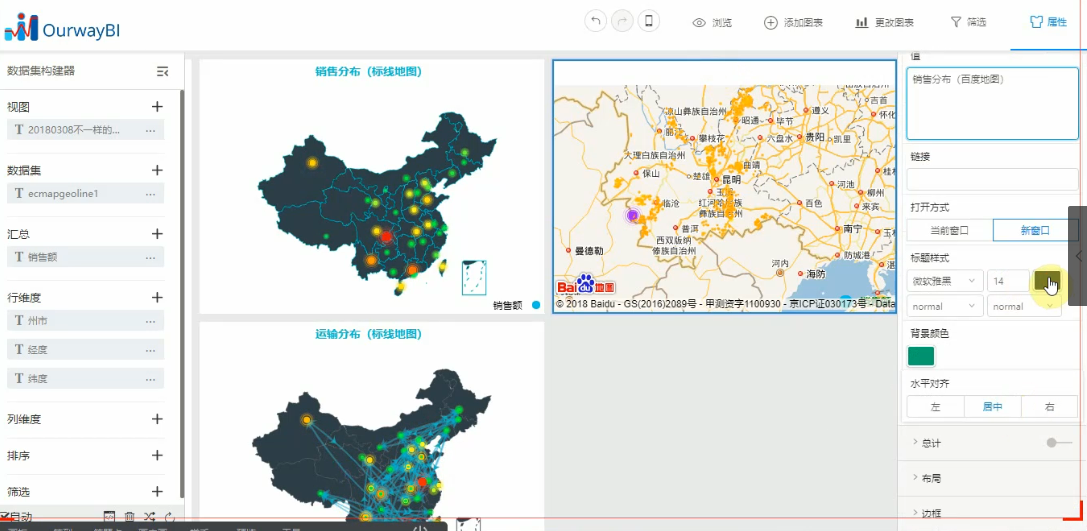Select the 纬度 row dimension
Screen dimensions: 1087x531
[x=85, y=379]
